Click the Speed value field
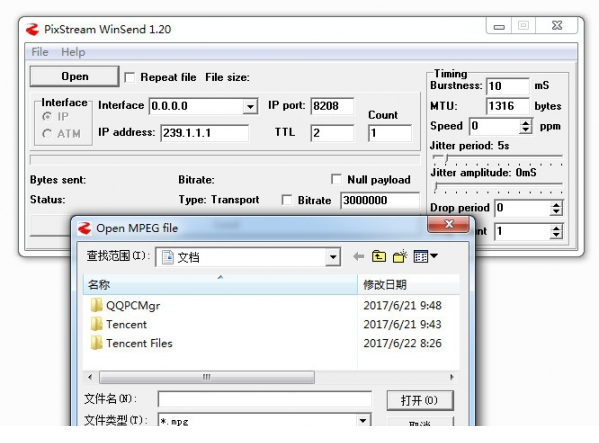Image resolution: width=599 pixels, height=443 pixels. pos(494,126)
